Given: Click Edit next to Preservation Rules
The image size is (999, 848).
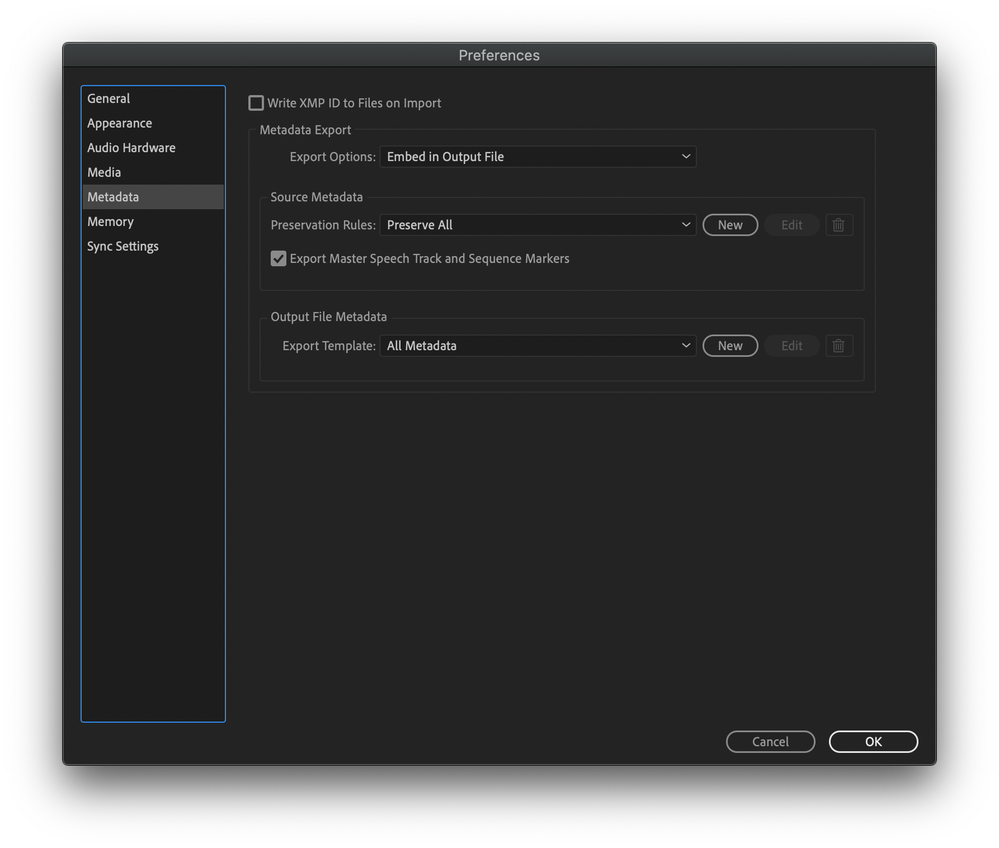Looking at the screenshot, I should [x=792, y=225].
